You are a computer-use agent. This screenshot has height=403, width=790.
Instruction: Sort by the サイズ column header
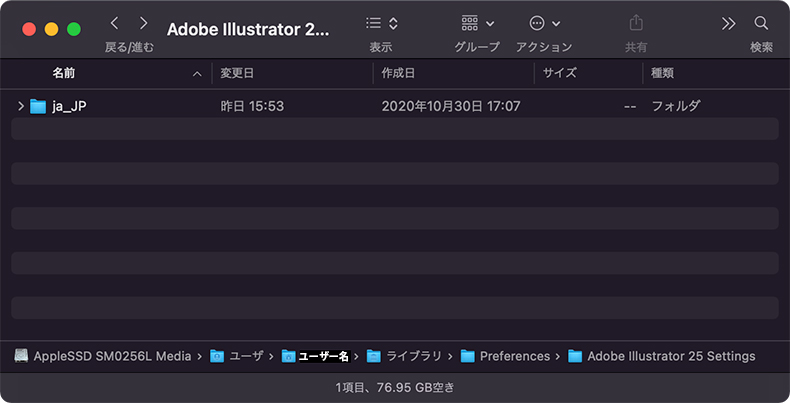pyautogui.click(x=559, y=73)
